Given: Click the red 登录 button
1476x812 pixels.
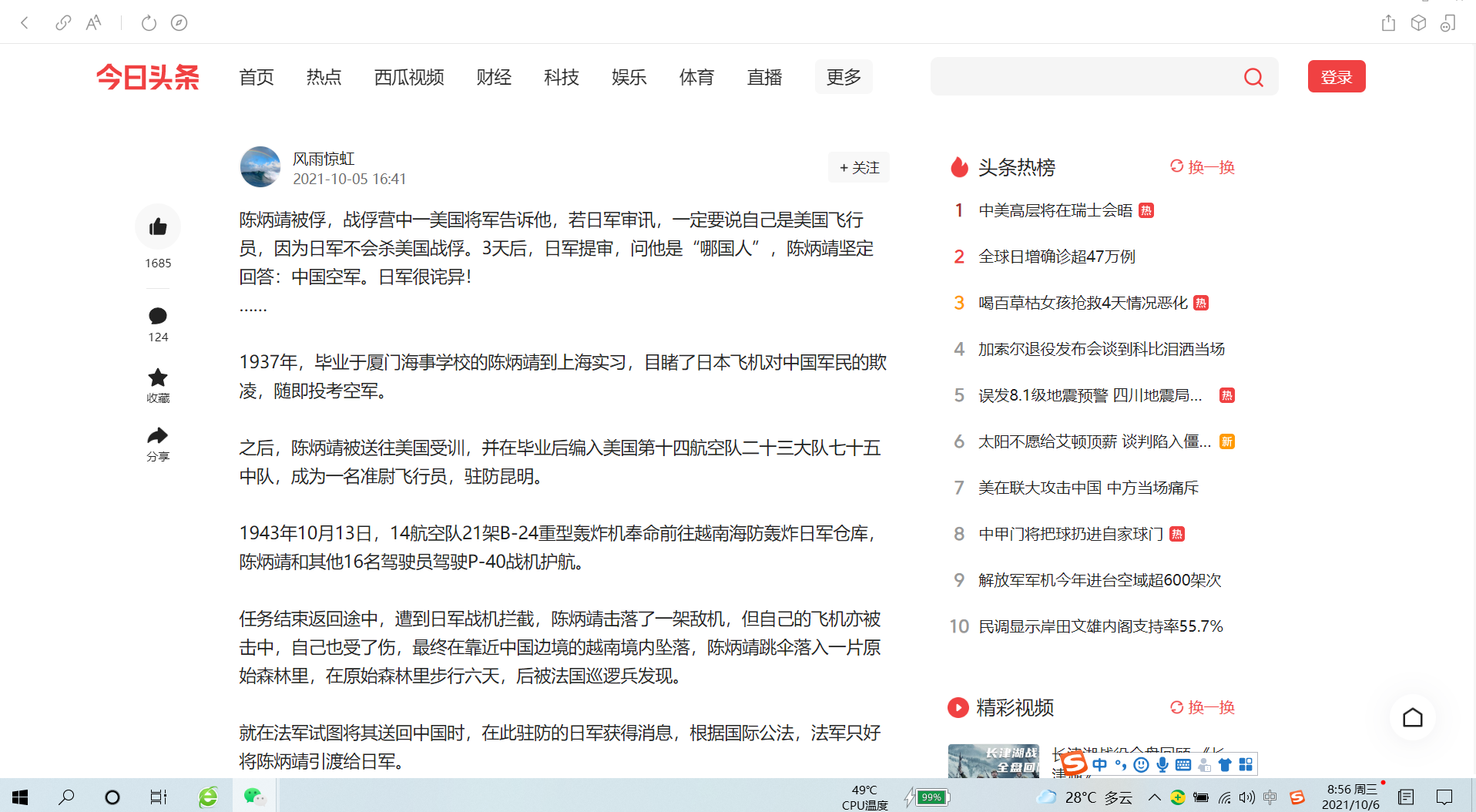Looking at the screenshot, I should pos(1337,76).
